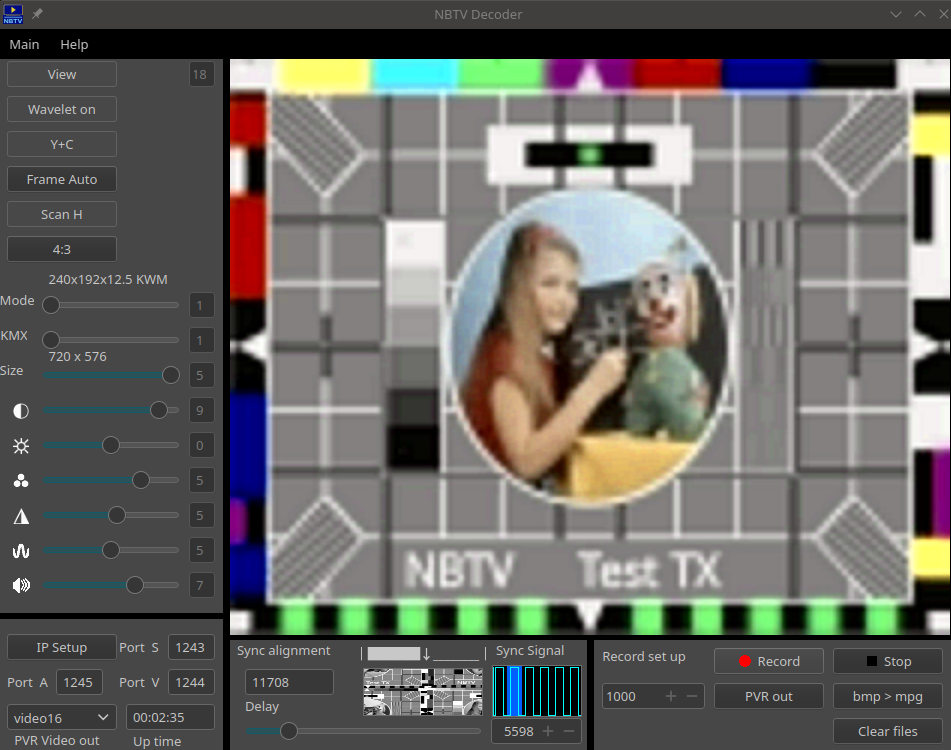Click the waveform filter icon

click(21, 551)
